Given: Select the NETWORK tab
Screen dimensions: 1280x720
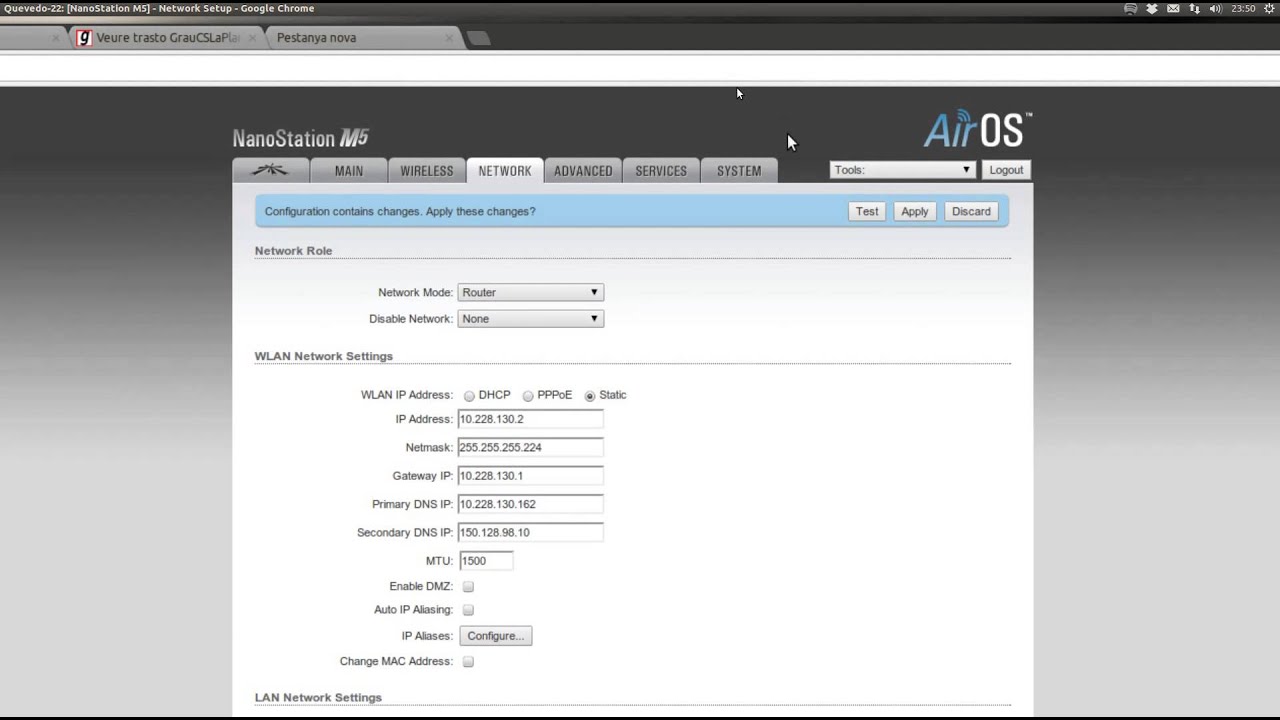Looking at the screenshot, I should click(505, 171).
